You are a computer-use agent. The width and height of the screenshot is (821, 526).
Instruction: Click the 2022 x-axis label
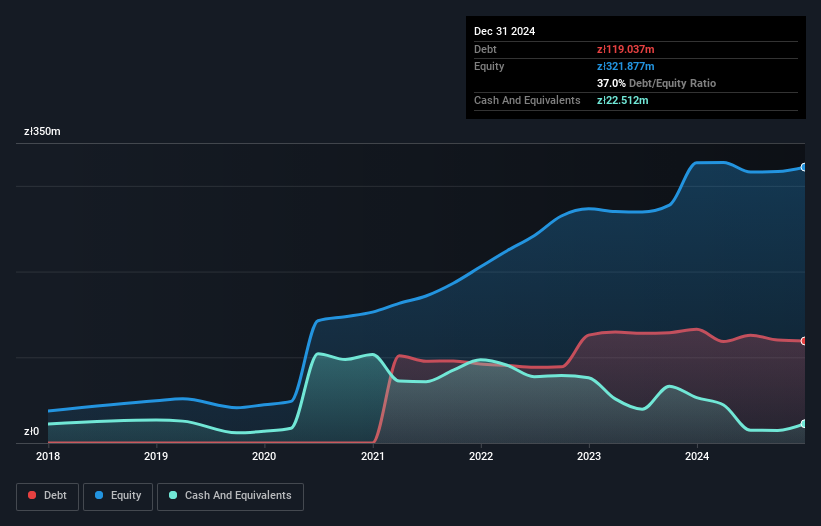pos(481,456)
